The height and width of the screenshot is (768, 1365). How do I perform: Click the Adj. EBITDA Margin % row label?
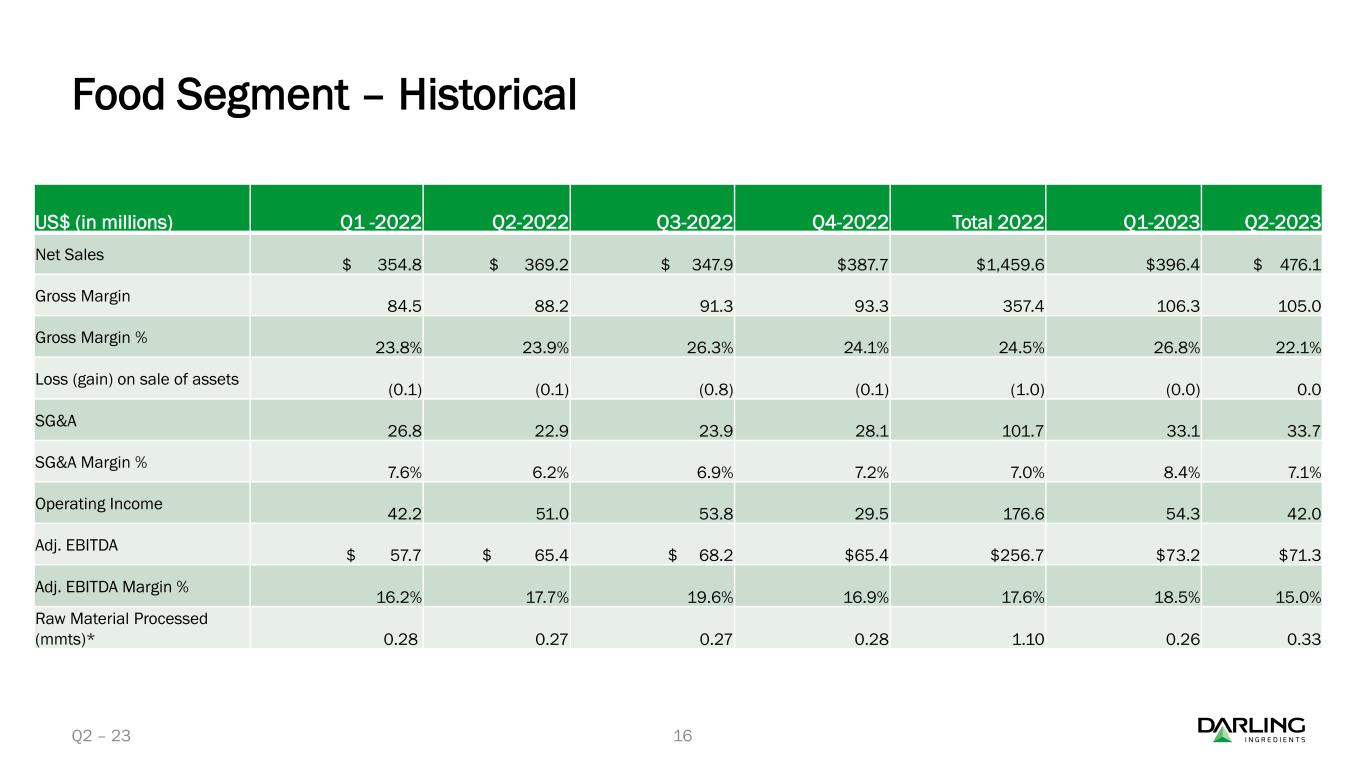coord(113,586)
